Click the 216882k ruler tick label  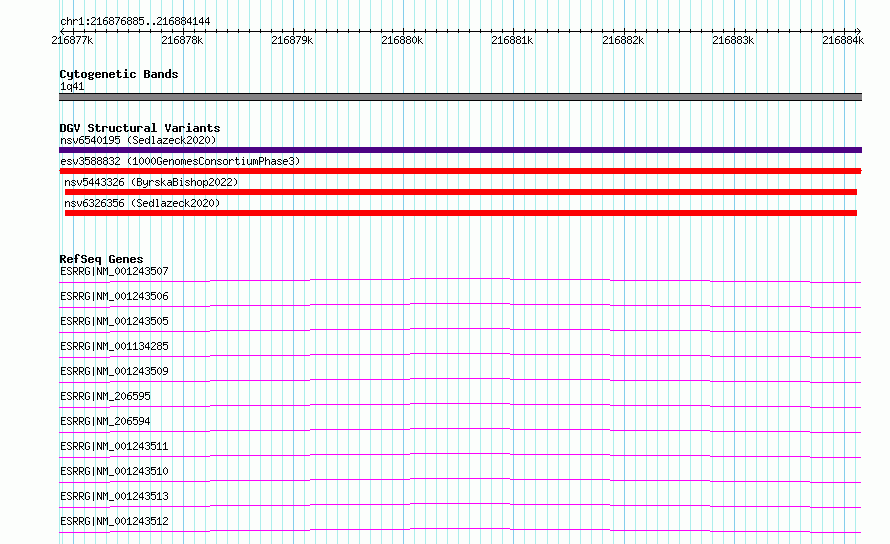623,40
